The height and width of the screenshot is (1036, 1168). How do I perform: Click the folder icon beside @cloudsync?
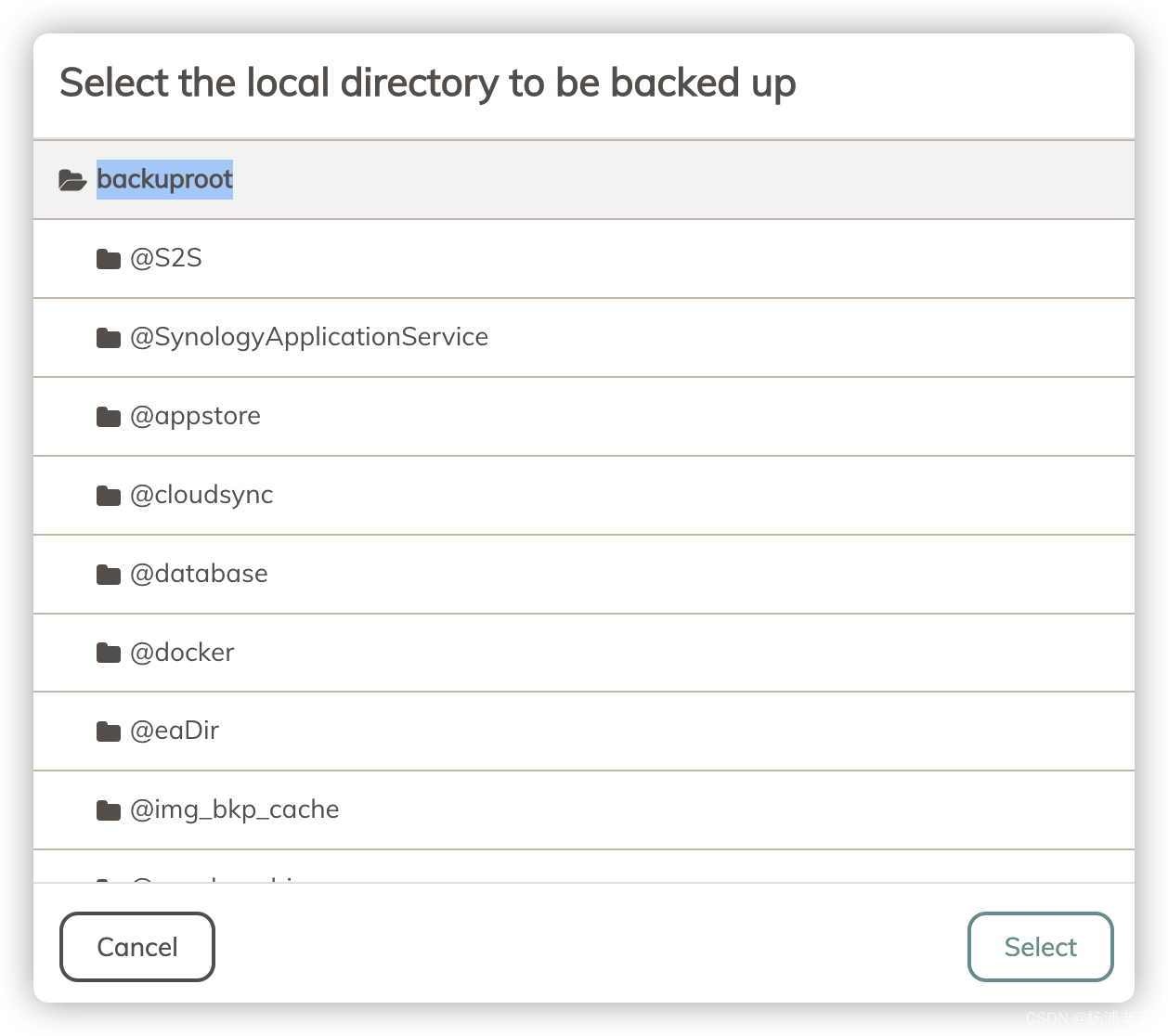pos(109,496)
